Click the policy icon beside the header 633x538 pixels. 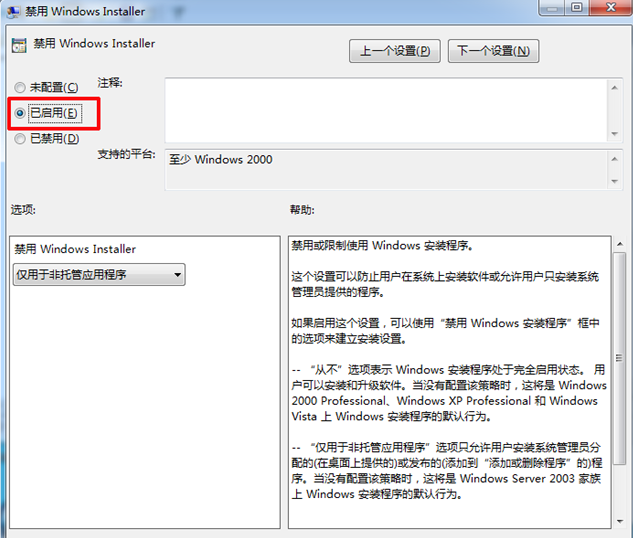coord(18,45)
